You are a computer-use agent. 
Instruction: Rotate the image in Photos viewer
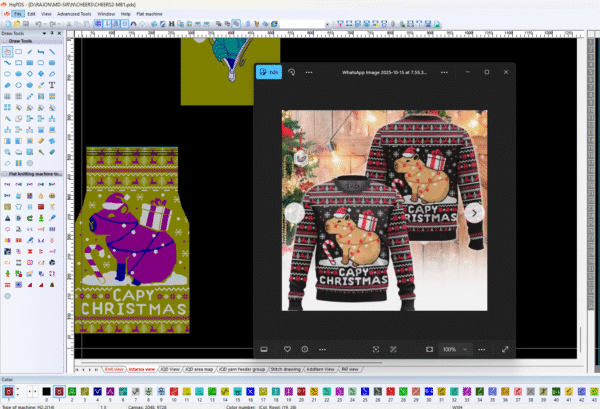tap(291, 72)
